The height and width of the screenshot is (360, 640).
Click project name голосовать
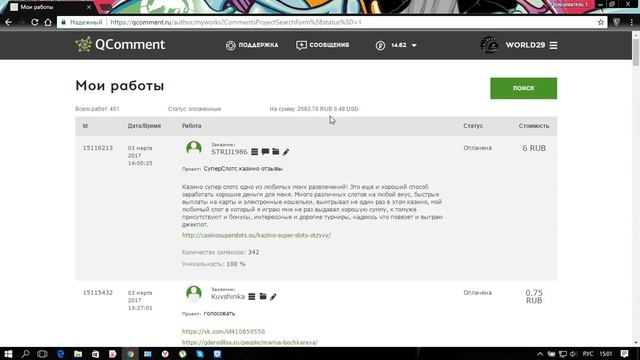[219, 313]
